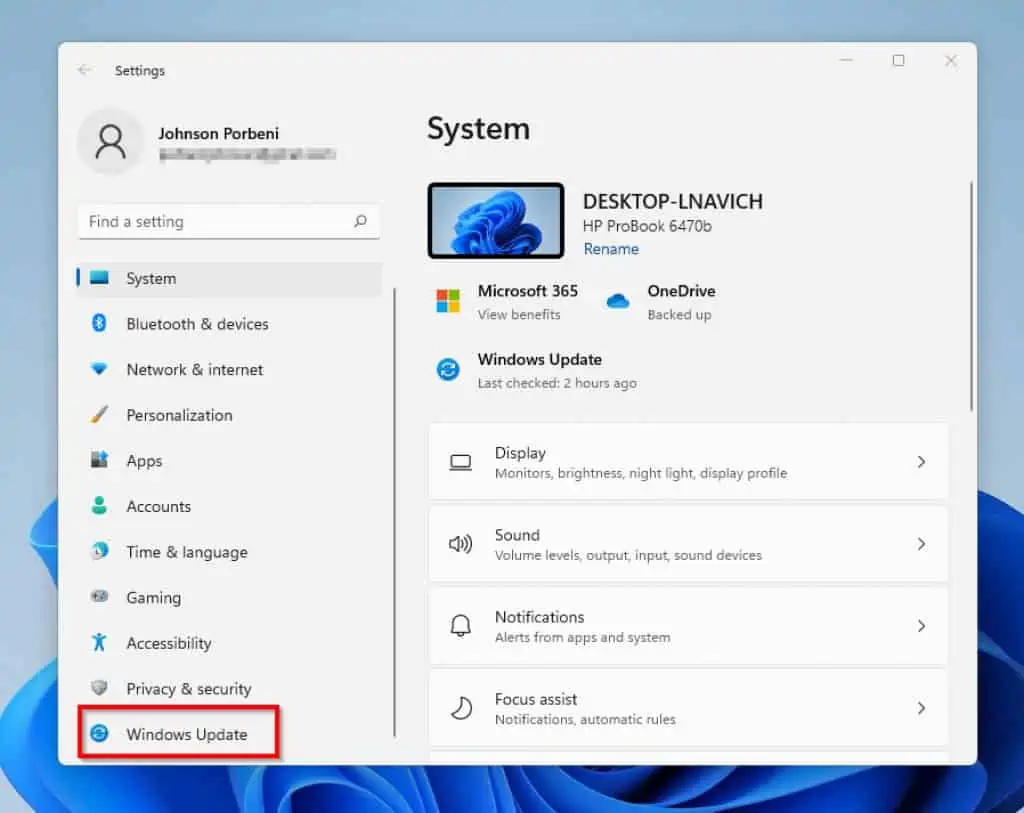Open Sound settings chevron arrow

(921, 544)
